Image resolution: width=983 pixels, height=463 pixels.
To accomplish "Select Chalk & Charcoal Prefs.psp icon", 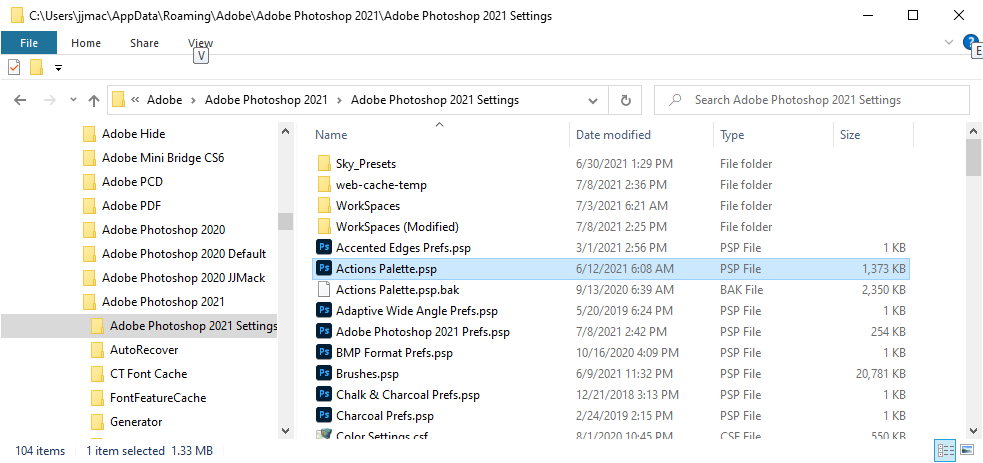I will pyautogui.click(x=324, y=395).
